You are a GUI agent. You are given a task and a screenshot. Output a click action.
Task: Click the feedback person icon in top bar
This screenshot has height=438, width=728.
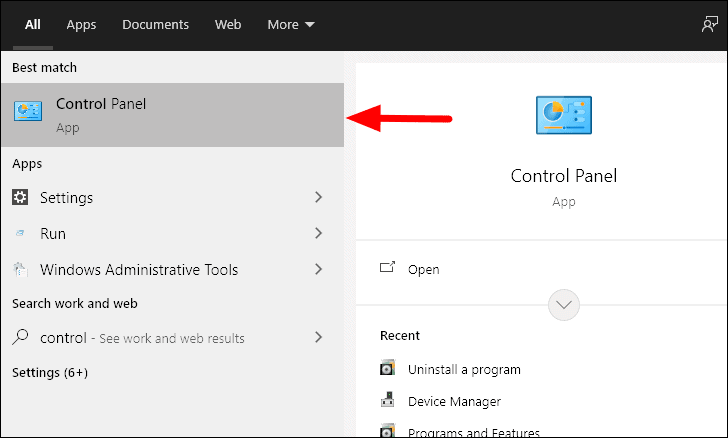(x=709, y=24)
